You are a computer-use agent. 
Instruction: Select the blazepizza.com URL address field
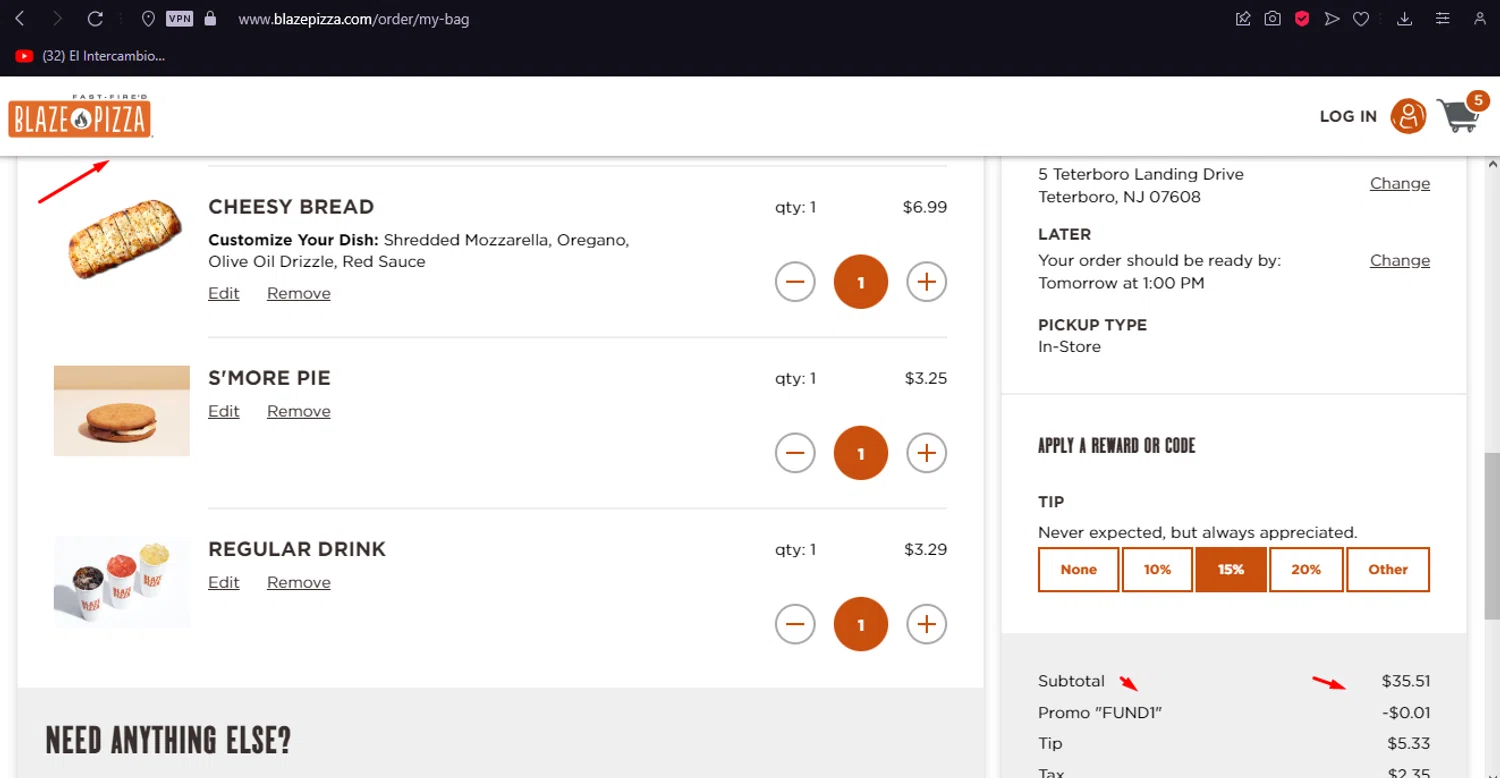[x=353, y=19]
